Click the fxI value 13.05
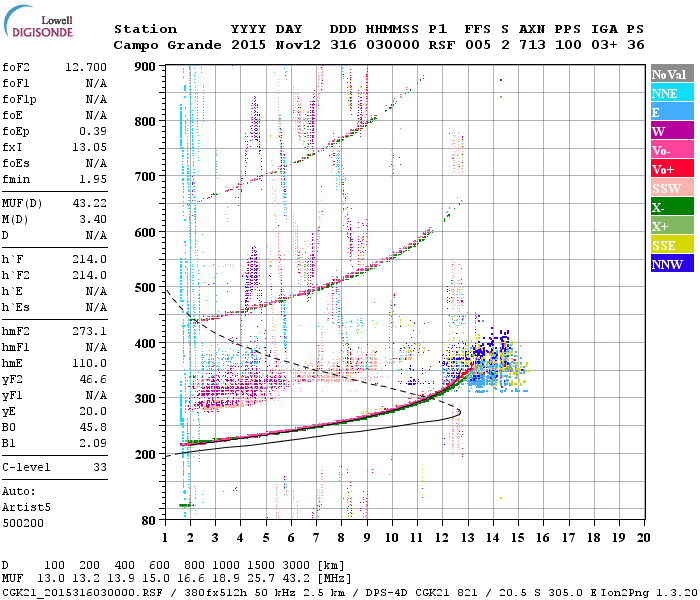Viewport: 700px width, 600px height. click(89, 147)
